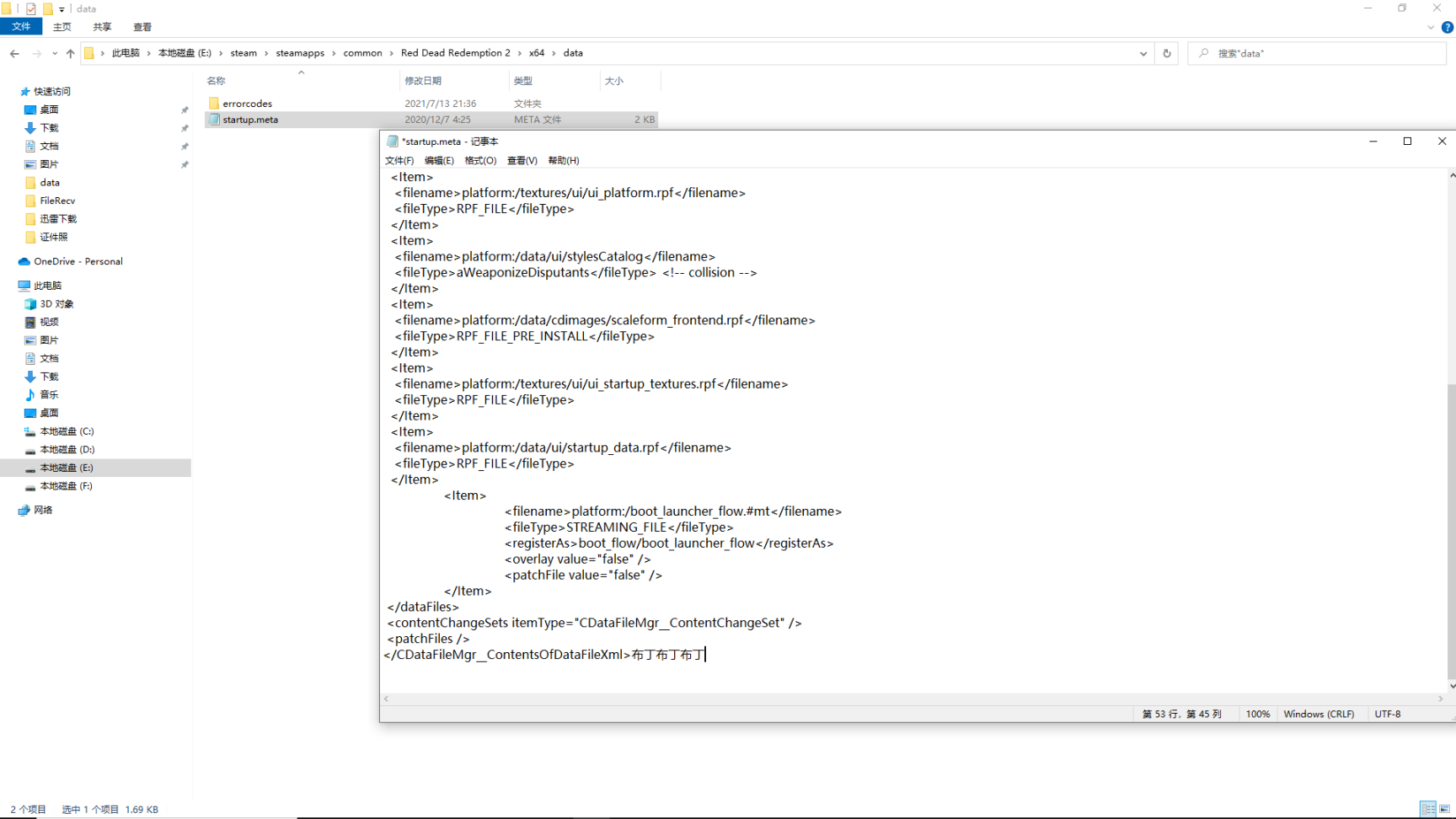The width and height of the screenshot is (1456, 819).
Task: Select drive 本地磁盘 (D:)
Action: pos(67,449)
